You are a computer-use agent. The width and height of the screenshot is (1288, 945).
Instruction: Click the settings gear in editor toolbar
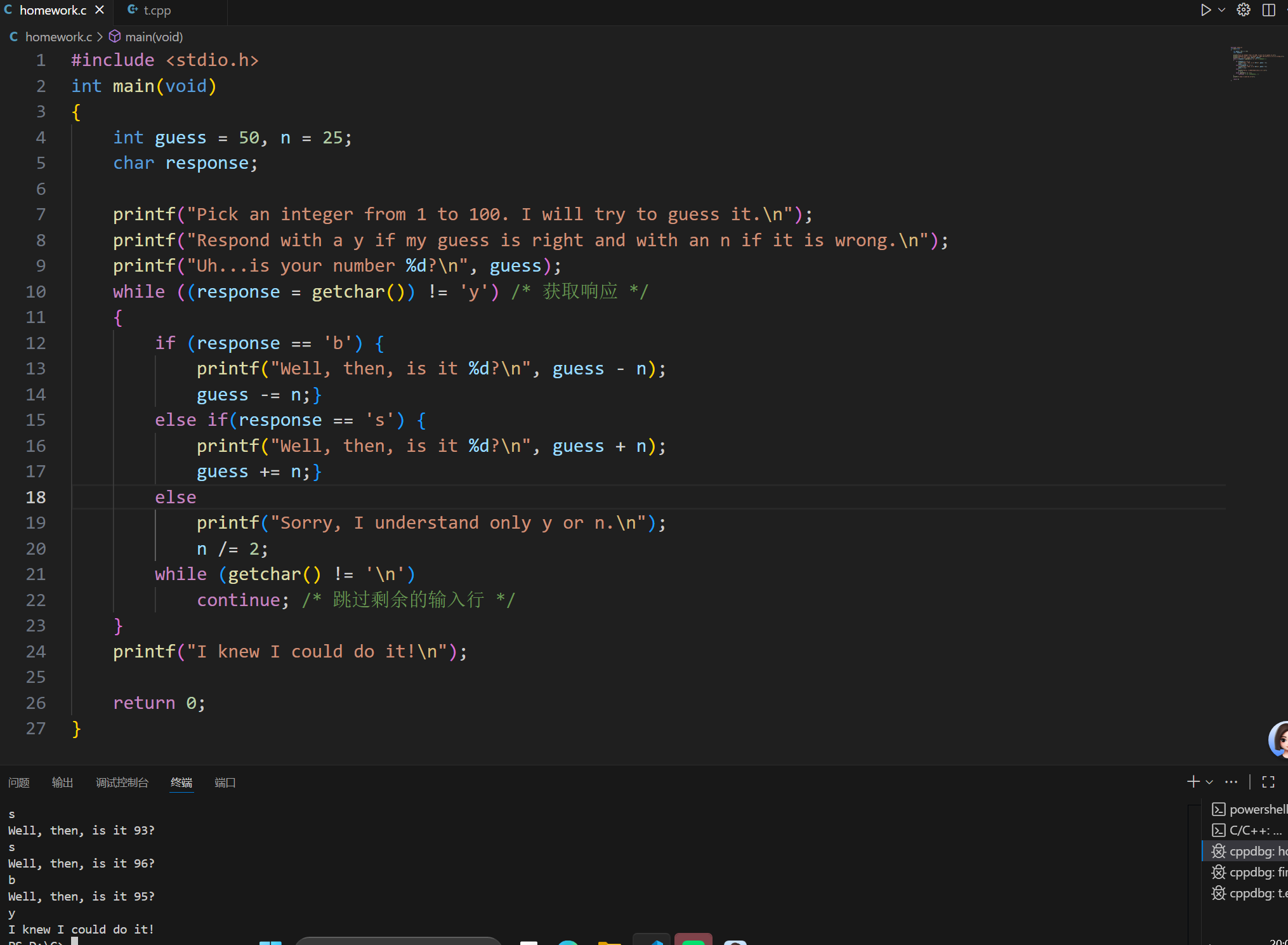(x=1244, y=10)
